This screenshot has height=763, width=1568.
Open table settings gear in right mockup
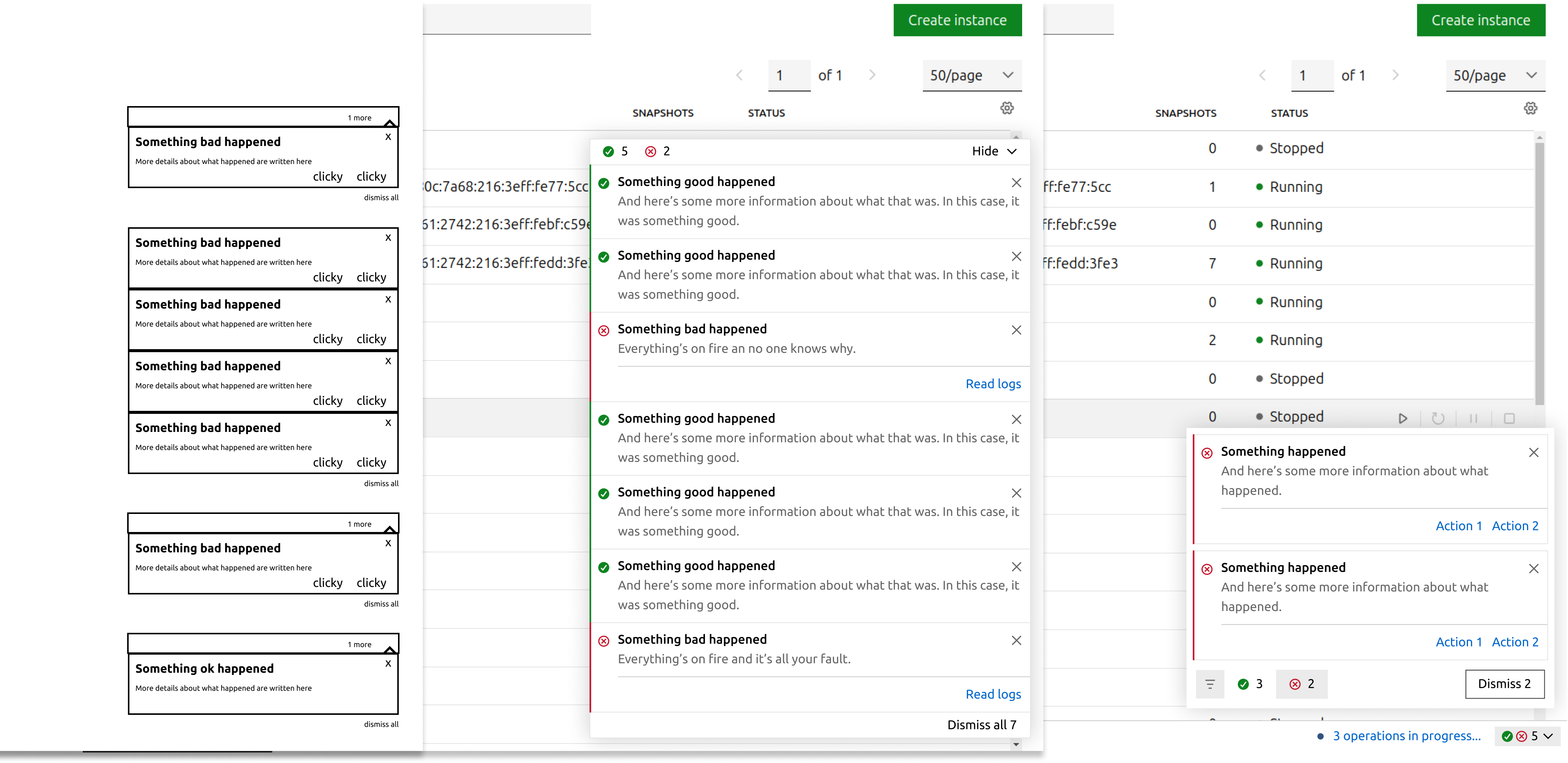pos(1530,108)
